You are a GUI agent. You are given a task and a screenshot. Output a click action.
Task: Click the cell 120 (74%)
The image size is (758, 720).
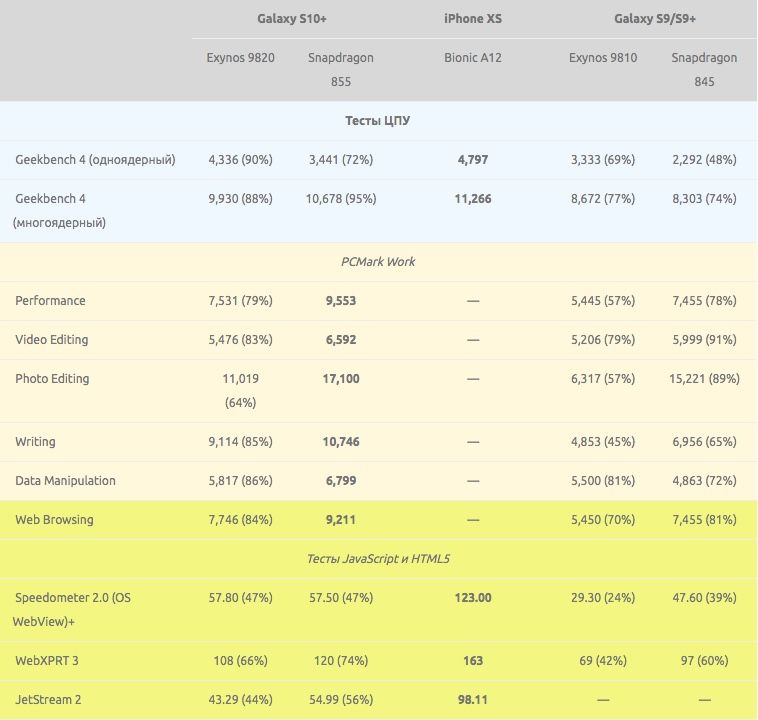[341, 661]
